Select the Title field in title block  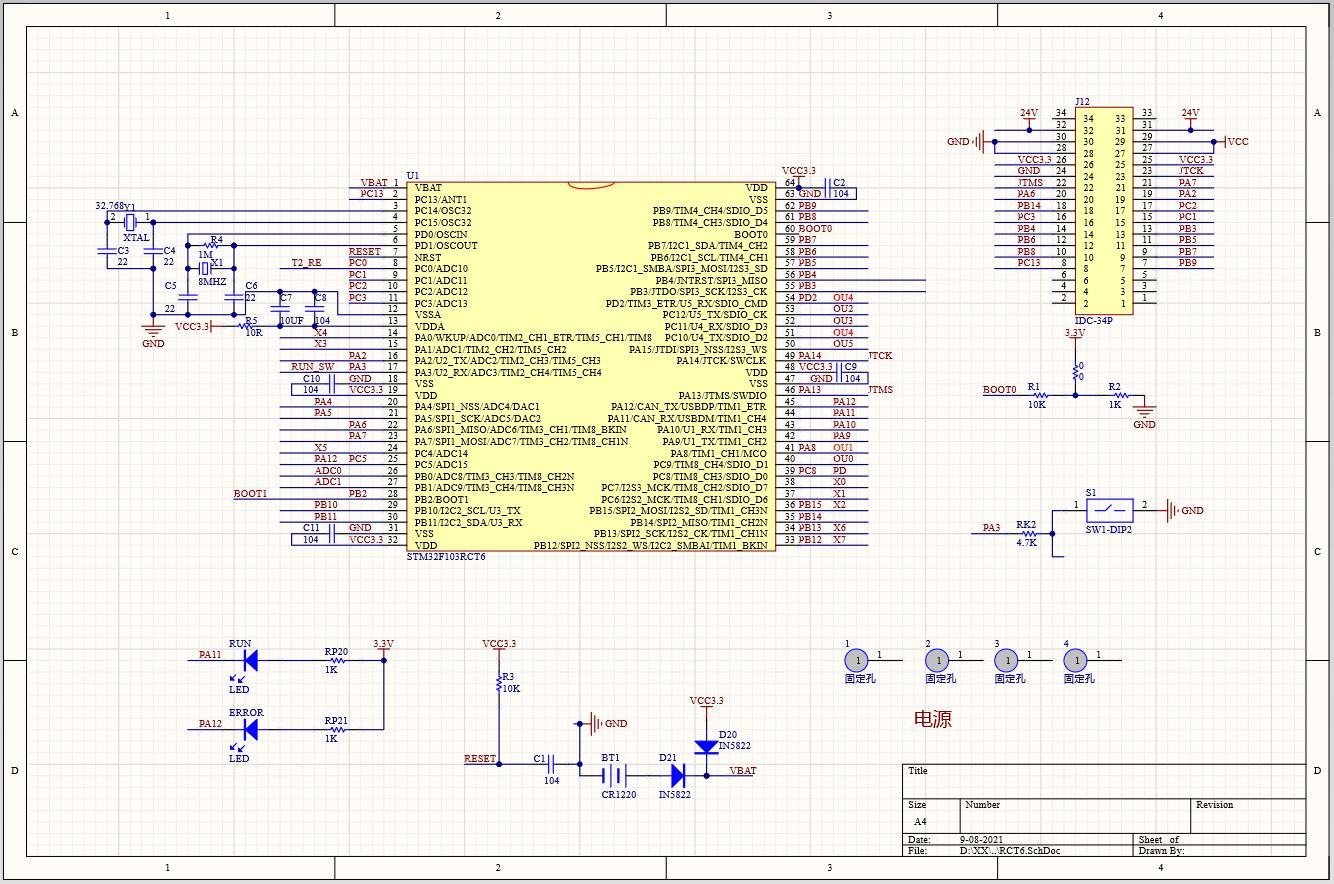[x=918, y=771]
